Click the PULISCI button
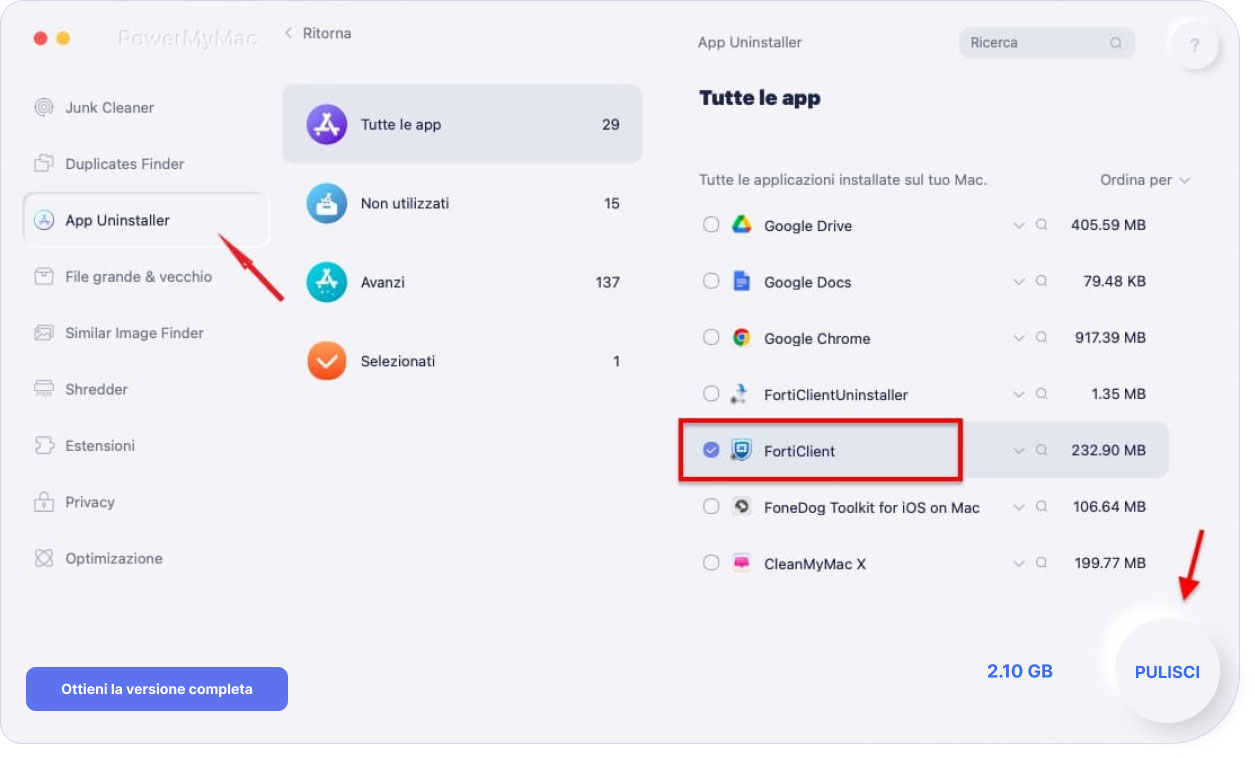 pos(1167,672)
